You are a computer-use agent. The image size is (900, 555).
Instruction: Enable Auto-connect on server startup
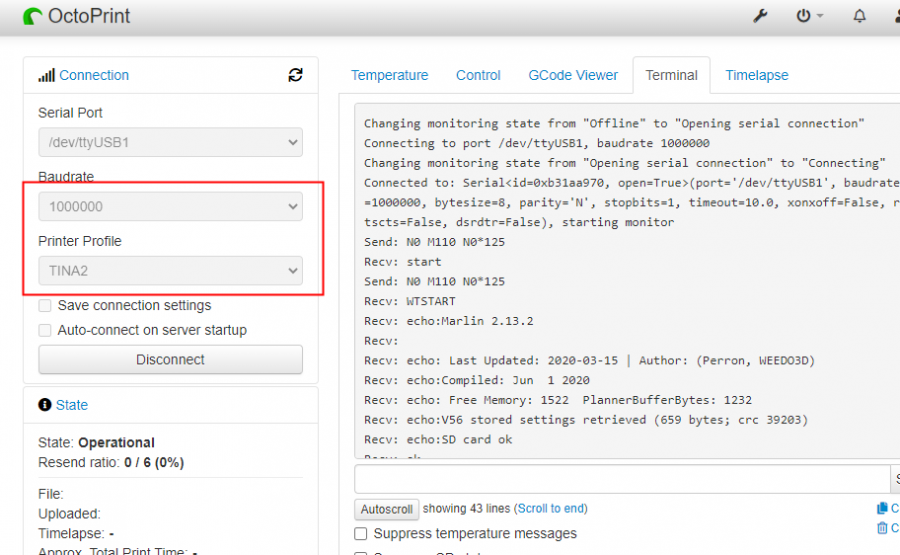(x=45, y=330)
